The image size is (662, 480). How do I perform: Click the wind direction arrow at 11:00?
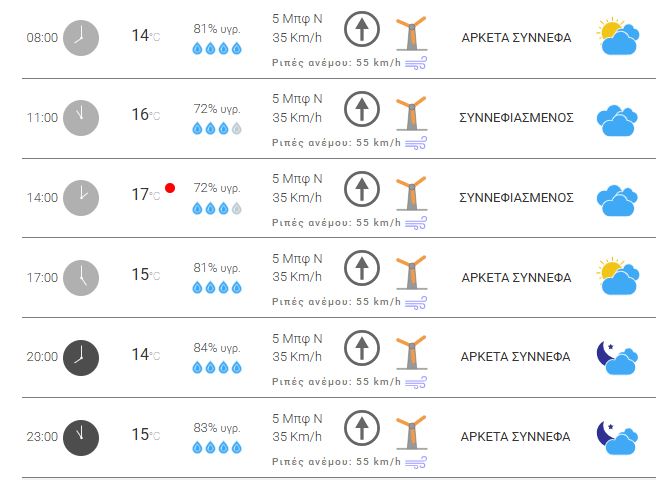tap(361, 108)
